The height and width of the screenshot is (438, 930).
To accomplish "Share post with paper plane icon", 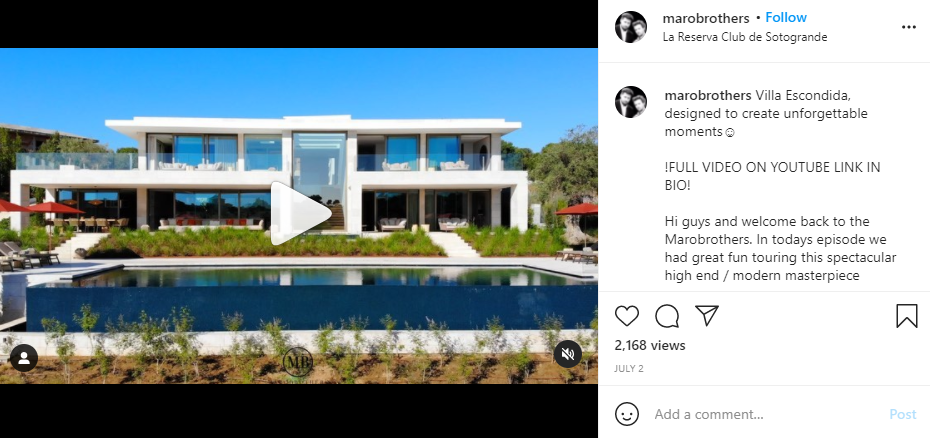I will coord(707,316).
